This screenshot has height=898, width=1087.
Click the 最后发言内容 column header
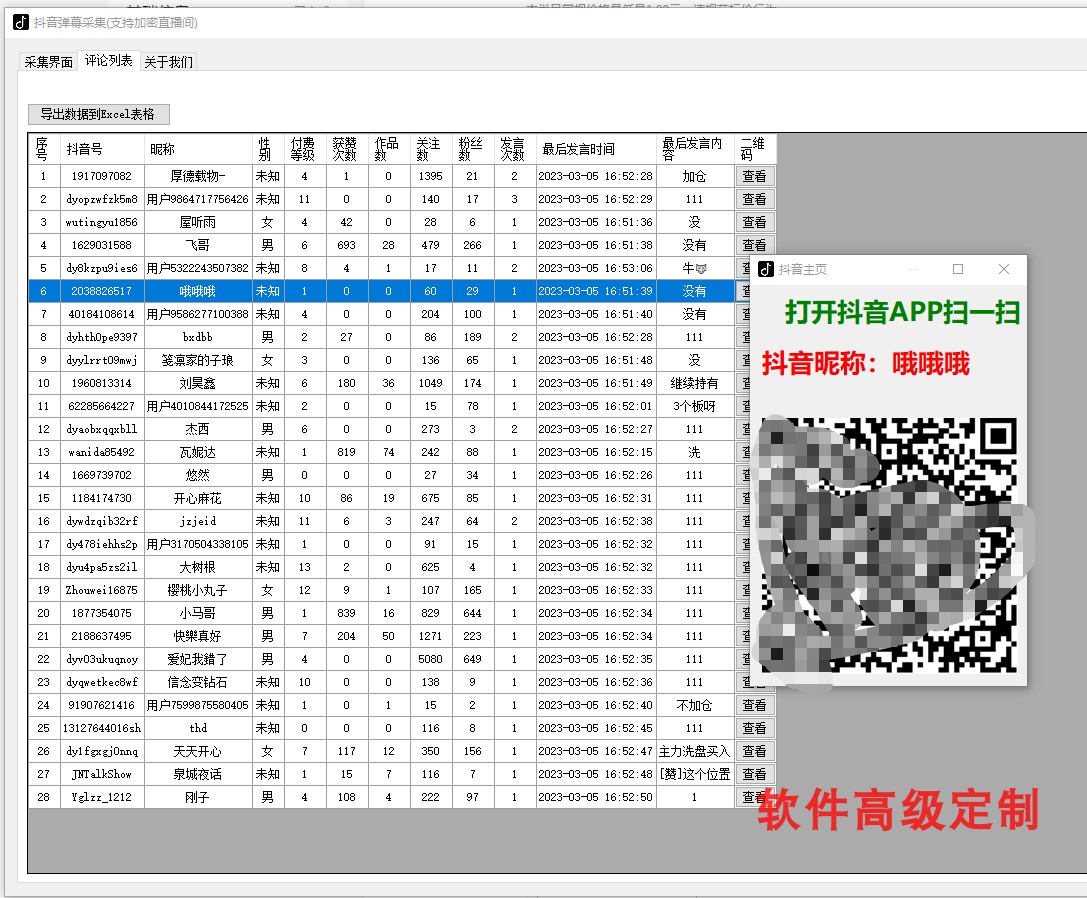[695, 149]
